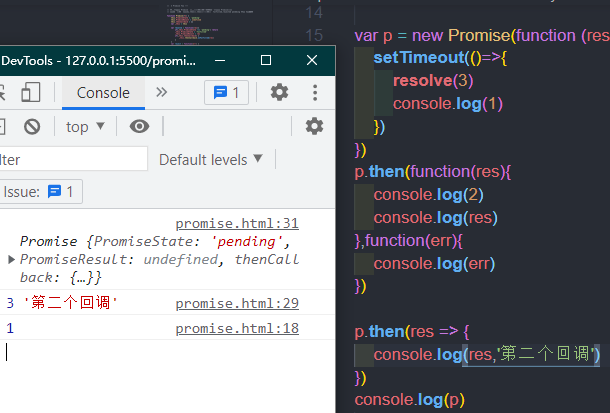Open the top JavaScript context dropdown
The width and height of the screenshot is (610, 413).
(x=85, y=127)
